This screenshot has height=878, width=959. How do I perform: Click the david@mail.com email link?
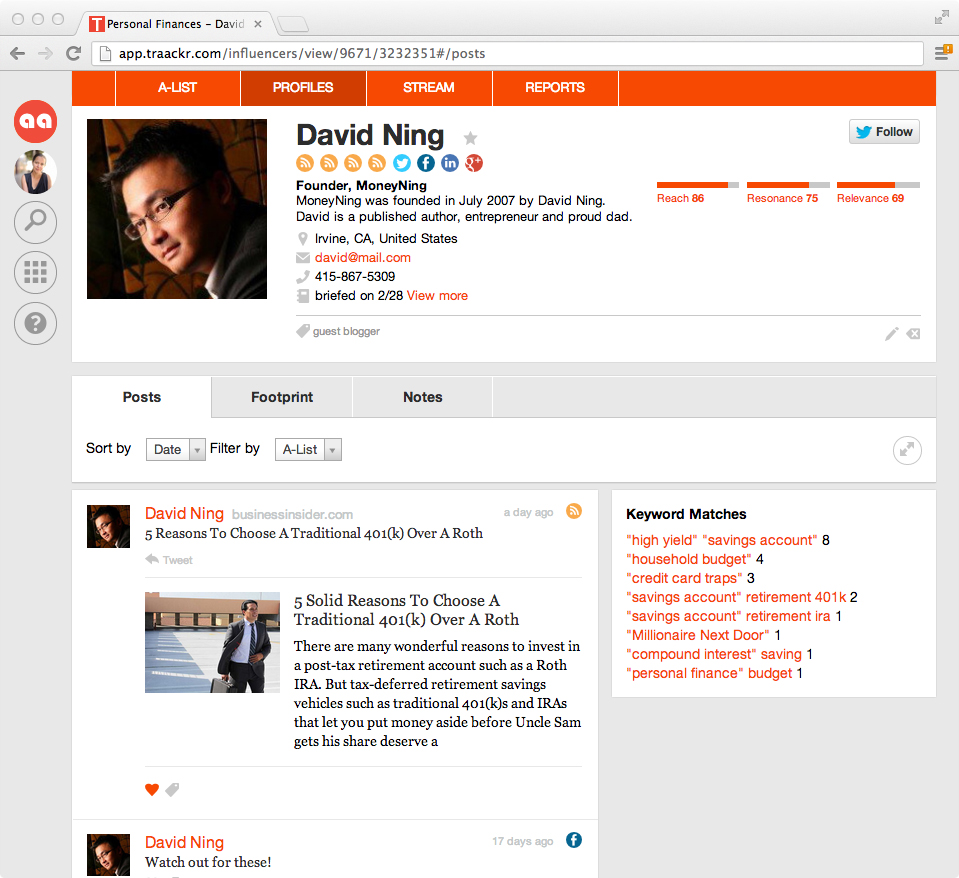363,257
